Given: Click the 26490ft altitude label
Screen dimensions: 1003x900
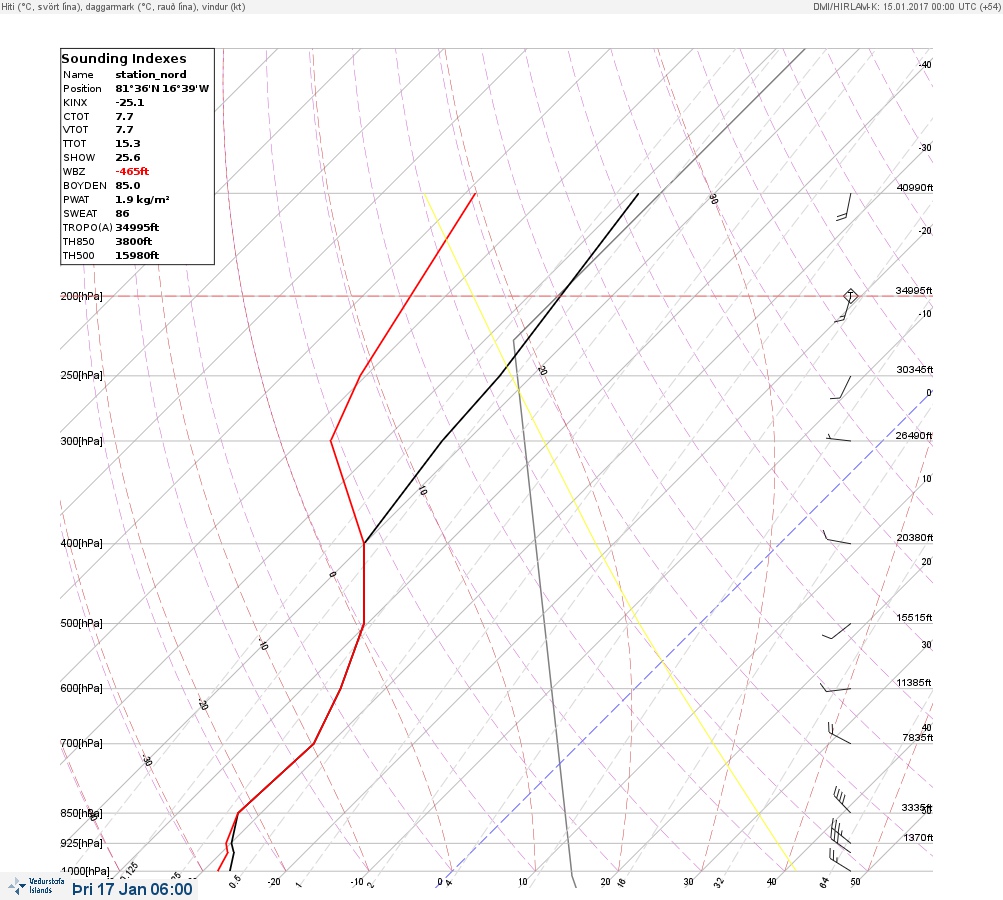Looking at the screenshot, I should point(914,436).
